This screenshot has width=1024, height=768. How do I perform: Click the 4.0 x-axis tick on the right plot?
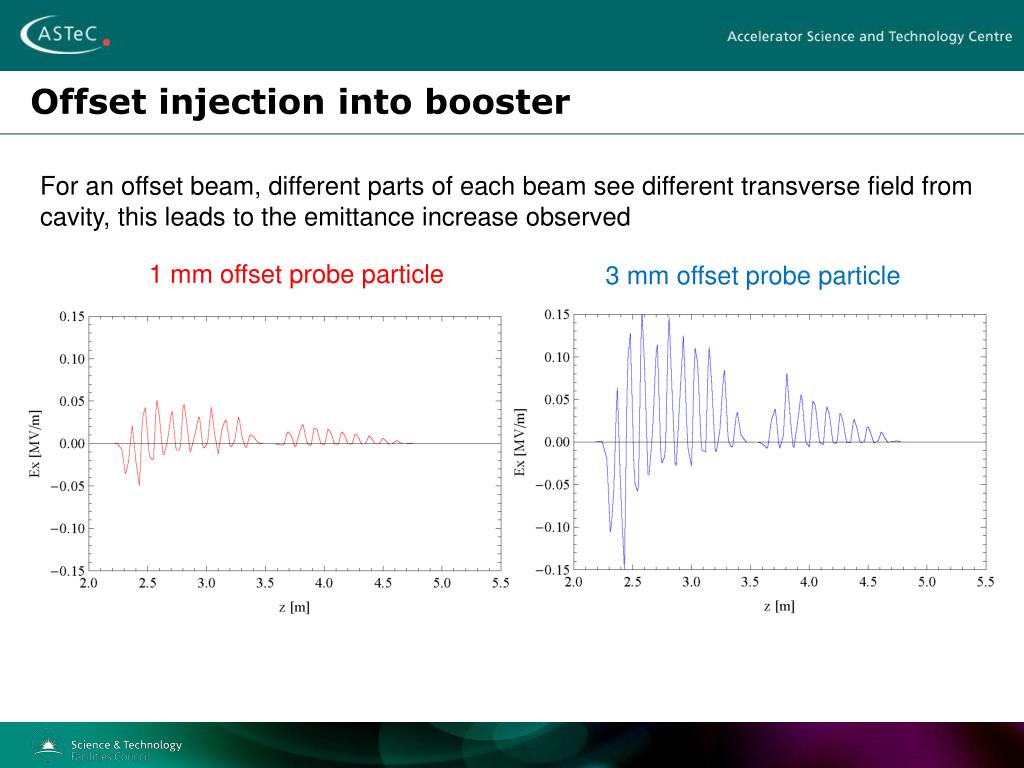[x=808, y=582]
